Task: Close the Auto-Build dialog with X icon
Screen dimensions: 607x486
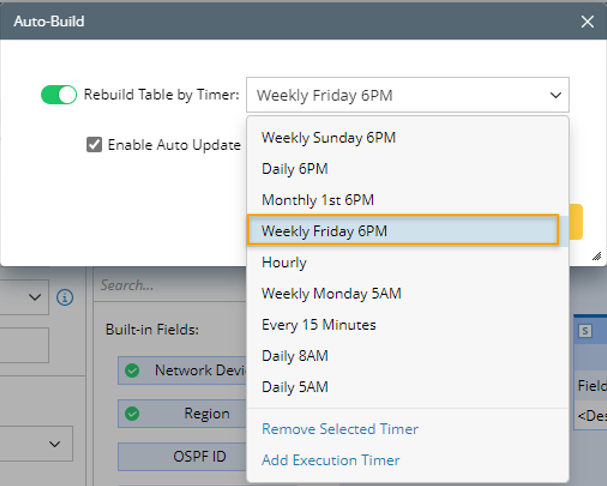Action: (587, 20)
